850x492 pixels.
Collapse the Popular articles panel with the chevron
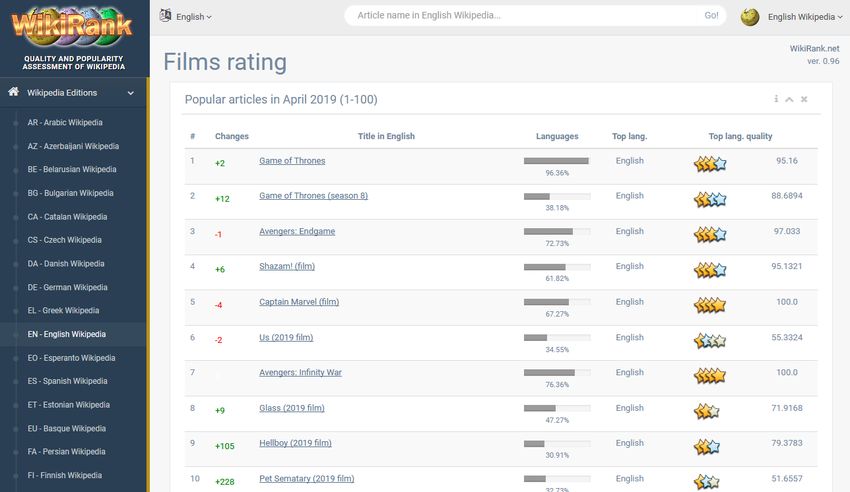[789, 99]
